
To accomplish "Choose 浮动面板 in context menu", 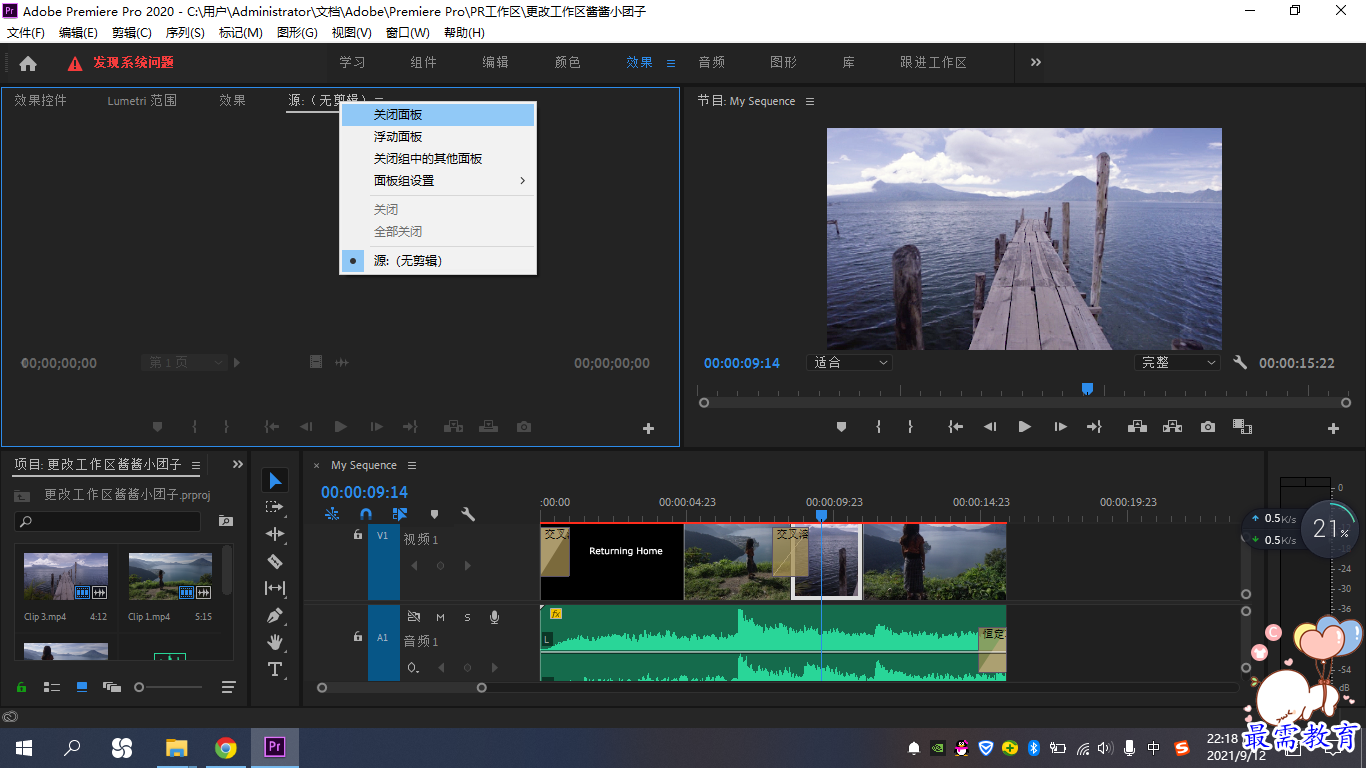I will point(438,137).
